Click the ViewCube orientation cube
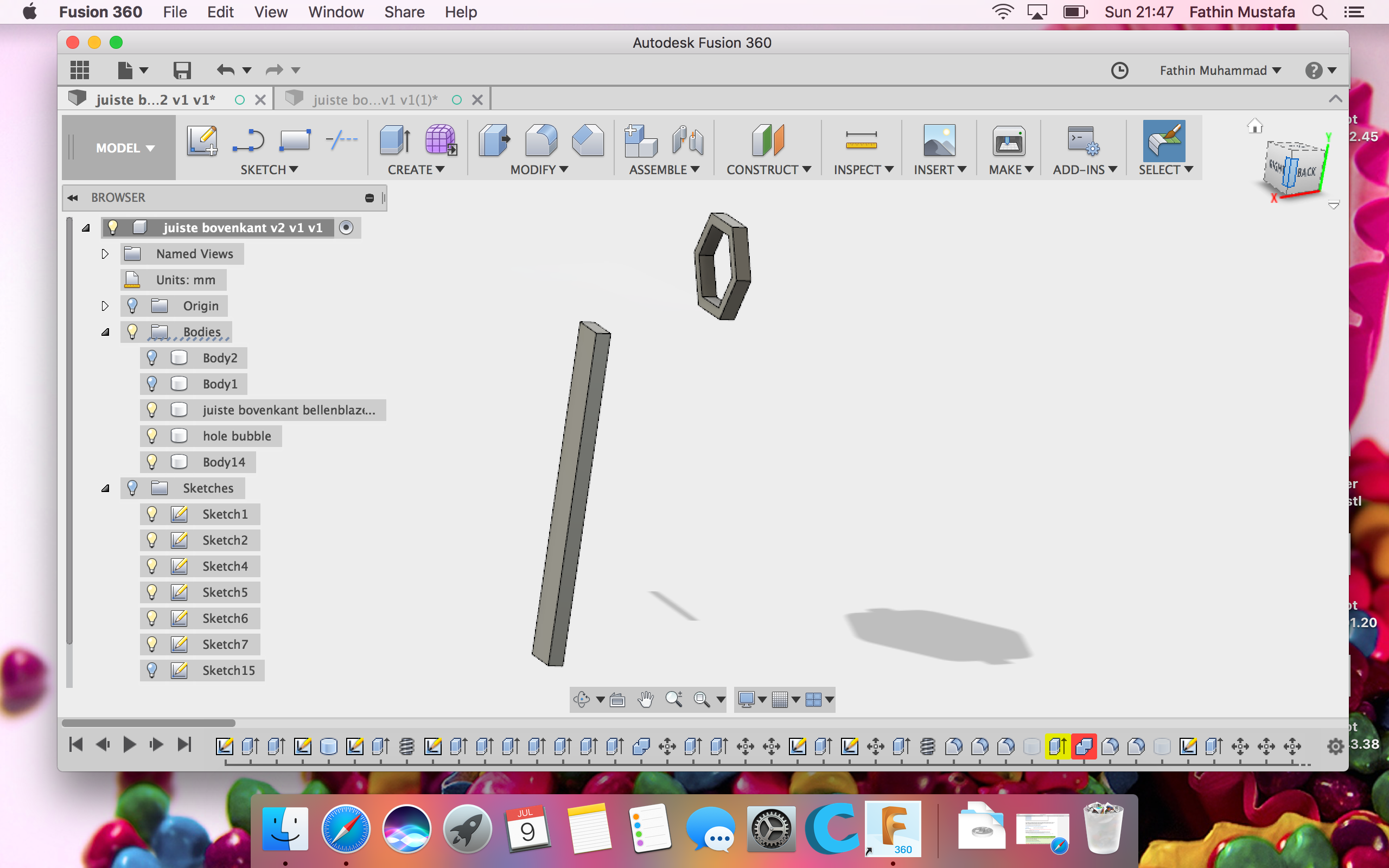 [1296, 168]
